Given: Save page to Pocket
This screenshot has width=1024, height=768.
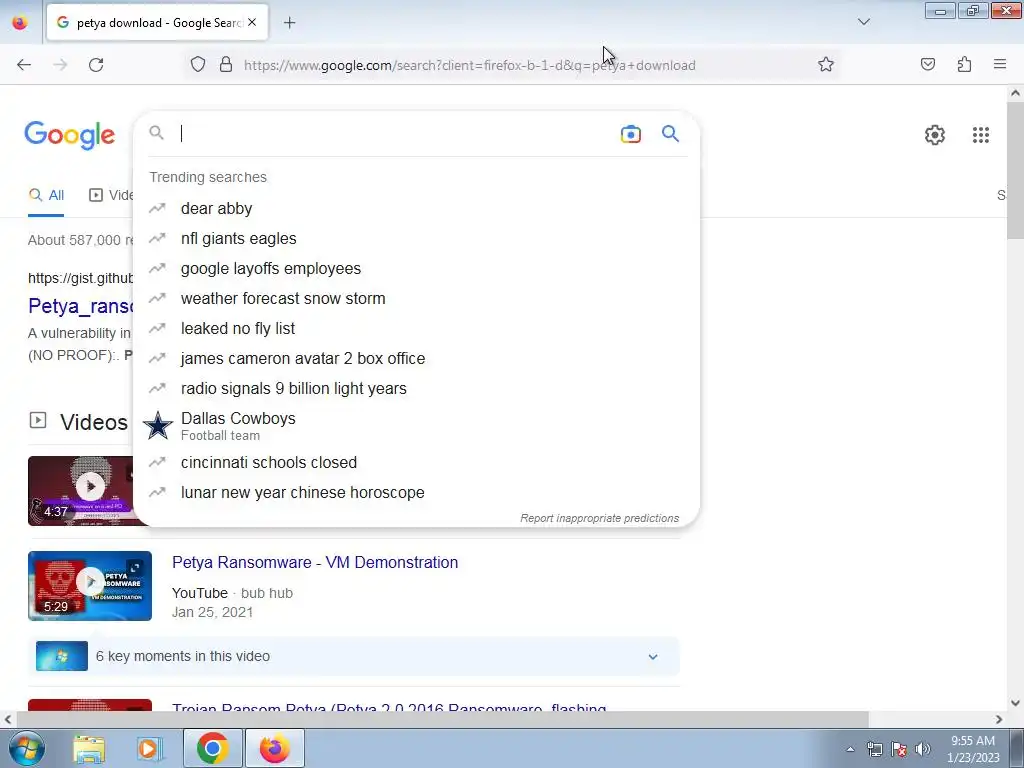Looking at the screenshot, I should (x=927, y=64).
